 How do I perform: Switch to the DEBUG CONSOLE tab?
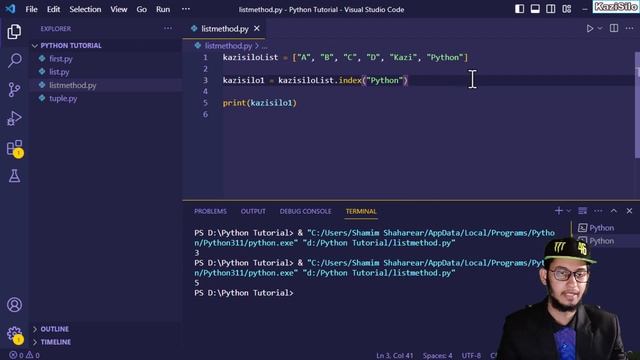[x=305, y=211]
